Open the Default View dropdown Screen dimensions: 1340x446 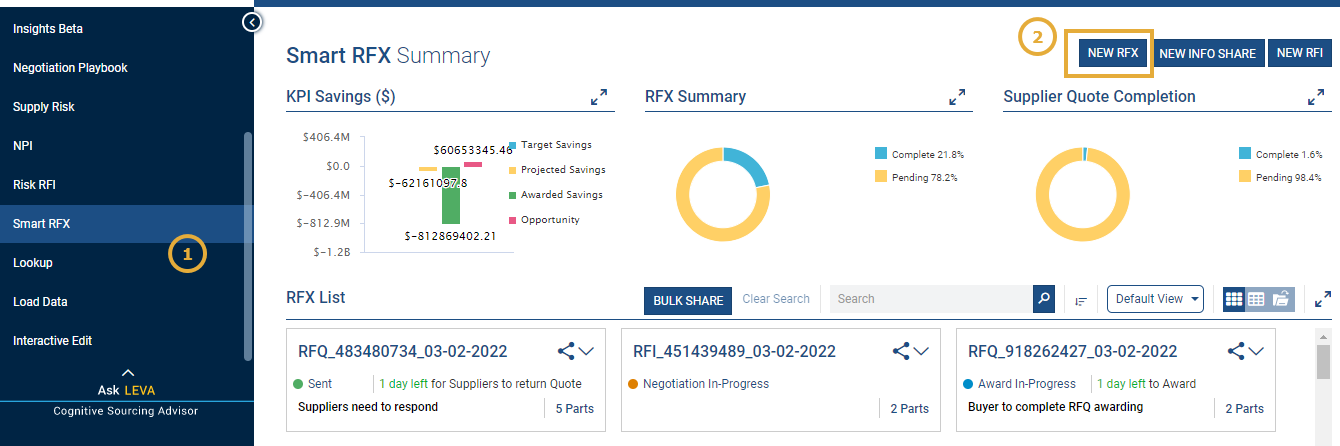(1154, 299)
